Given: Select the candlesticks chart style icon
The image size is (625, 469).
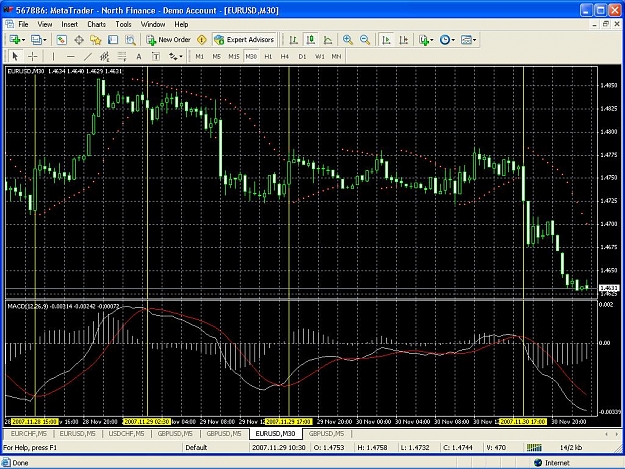Looking at the screenshot, I should pos(311,40).
